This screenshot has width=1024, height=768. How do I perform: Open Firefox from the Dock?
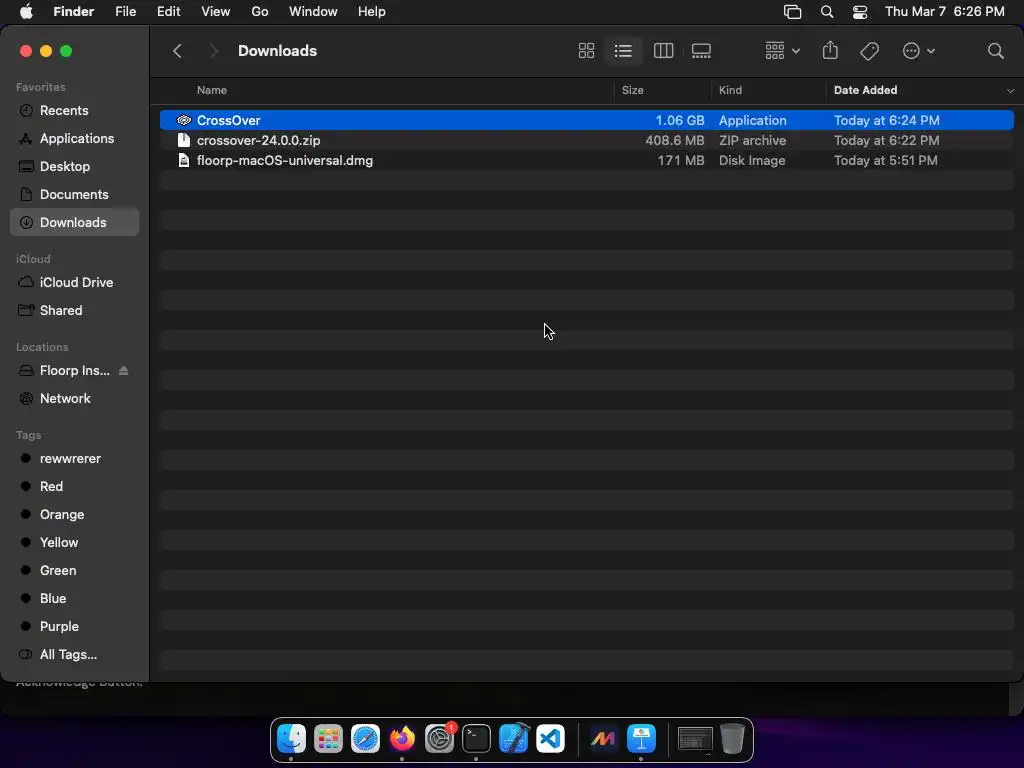tap(402, 739)
